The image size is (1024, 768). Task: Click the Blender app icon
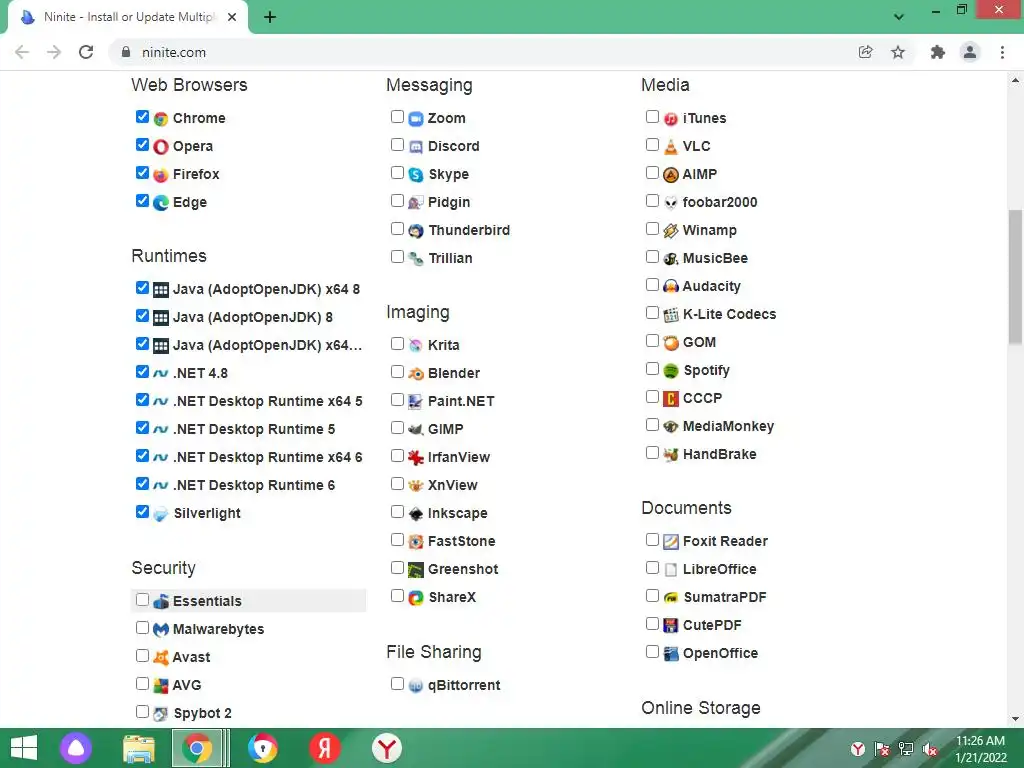416,374
